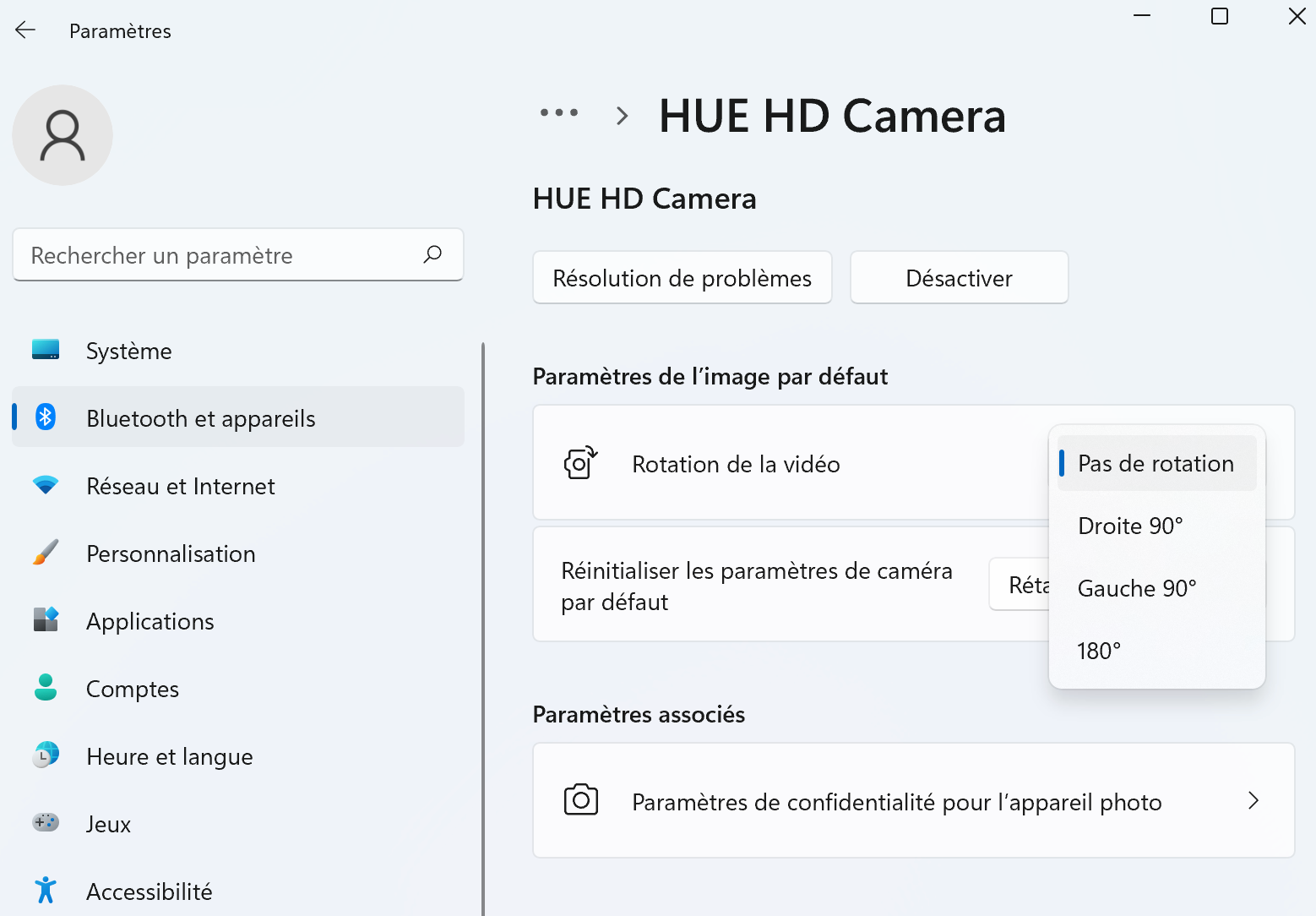Click the Heure et langue globe icon
Viewport: 1316px width, 916px height.
(x=46, y=755)
